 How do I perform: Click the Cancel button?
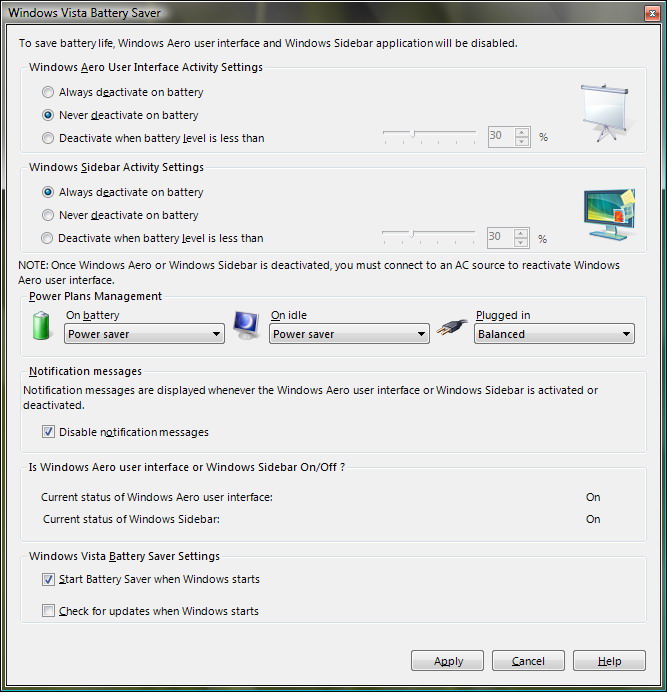click(x=528, y=661)
